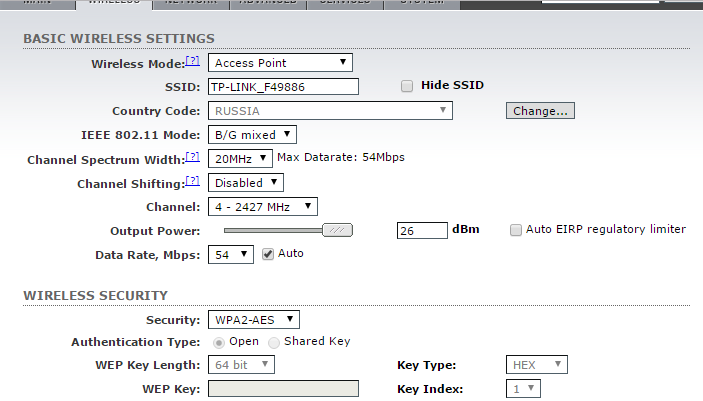Click the Change... country code button
Viewport: 703px width, 401px height.
[x=540, y=111]
